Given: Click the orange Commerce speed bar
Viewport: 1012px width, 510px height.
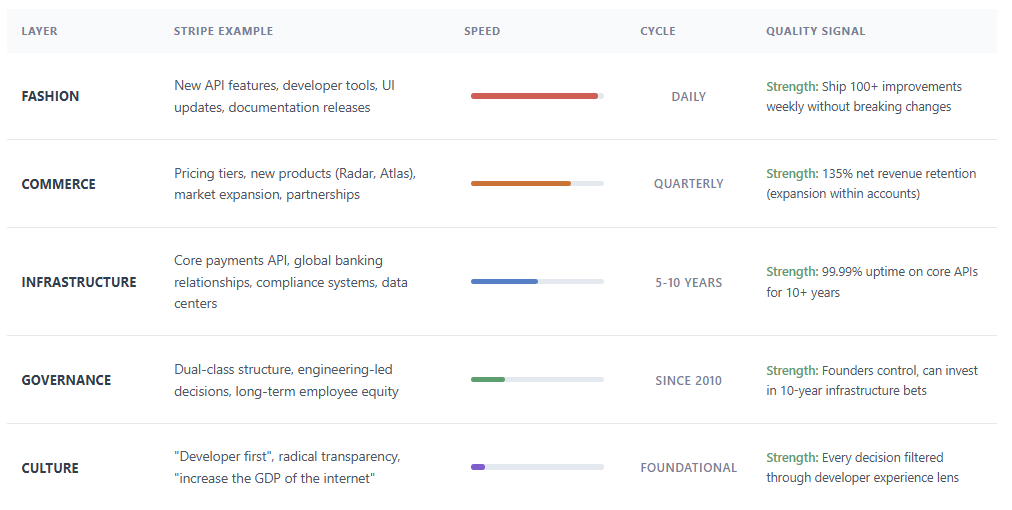Looking at the screenshot, I should tap(521, 184).
